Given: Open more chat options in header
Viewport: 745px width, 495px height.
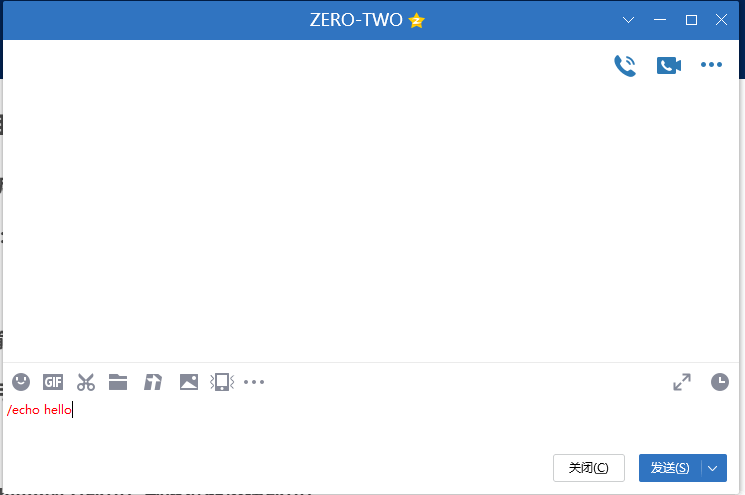Looking at the screenshot, I should coord(711,65).
